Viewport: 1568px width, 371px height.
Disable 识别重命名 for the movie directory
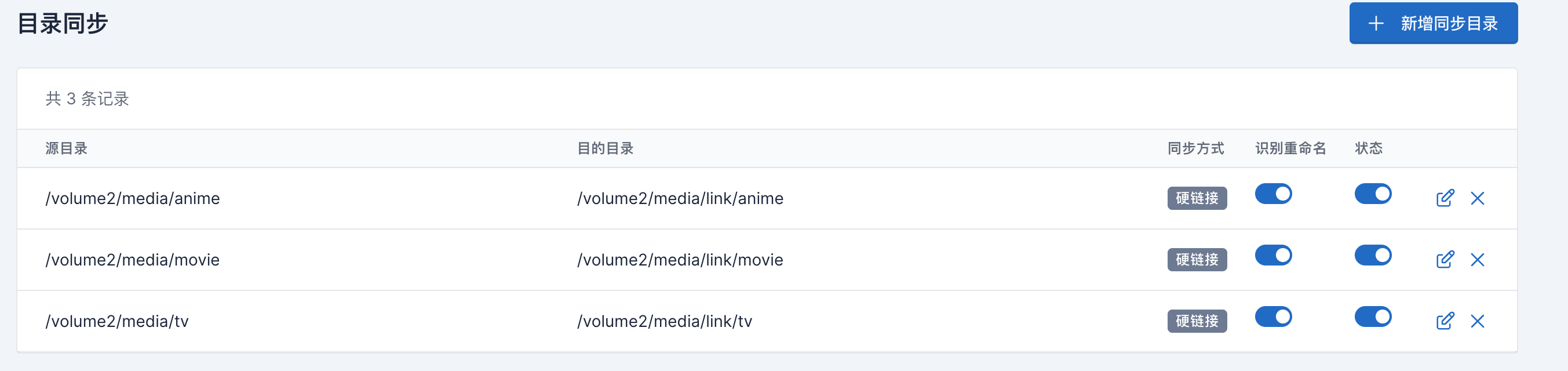[1273, 255]
